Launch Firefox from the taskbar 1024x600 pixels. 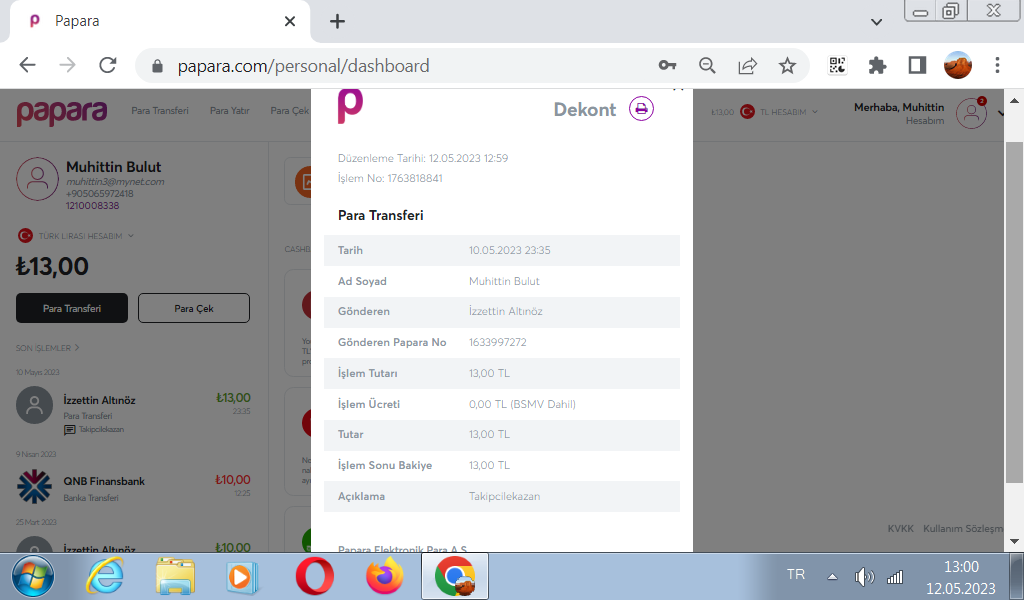(x=385, y=576)
